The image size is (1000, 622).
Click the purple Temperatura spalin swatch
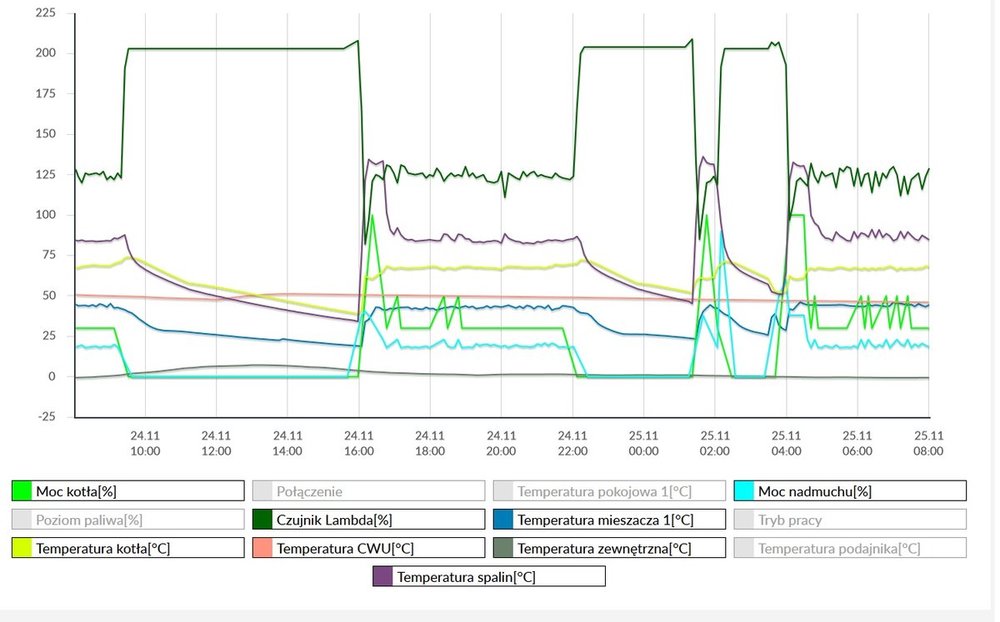[x=382, y=577]
